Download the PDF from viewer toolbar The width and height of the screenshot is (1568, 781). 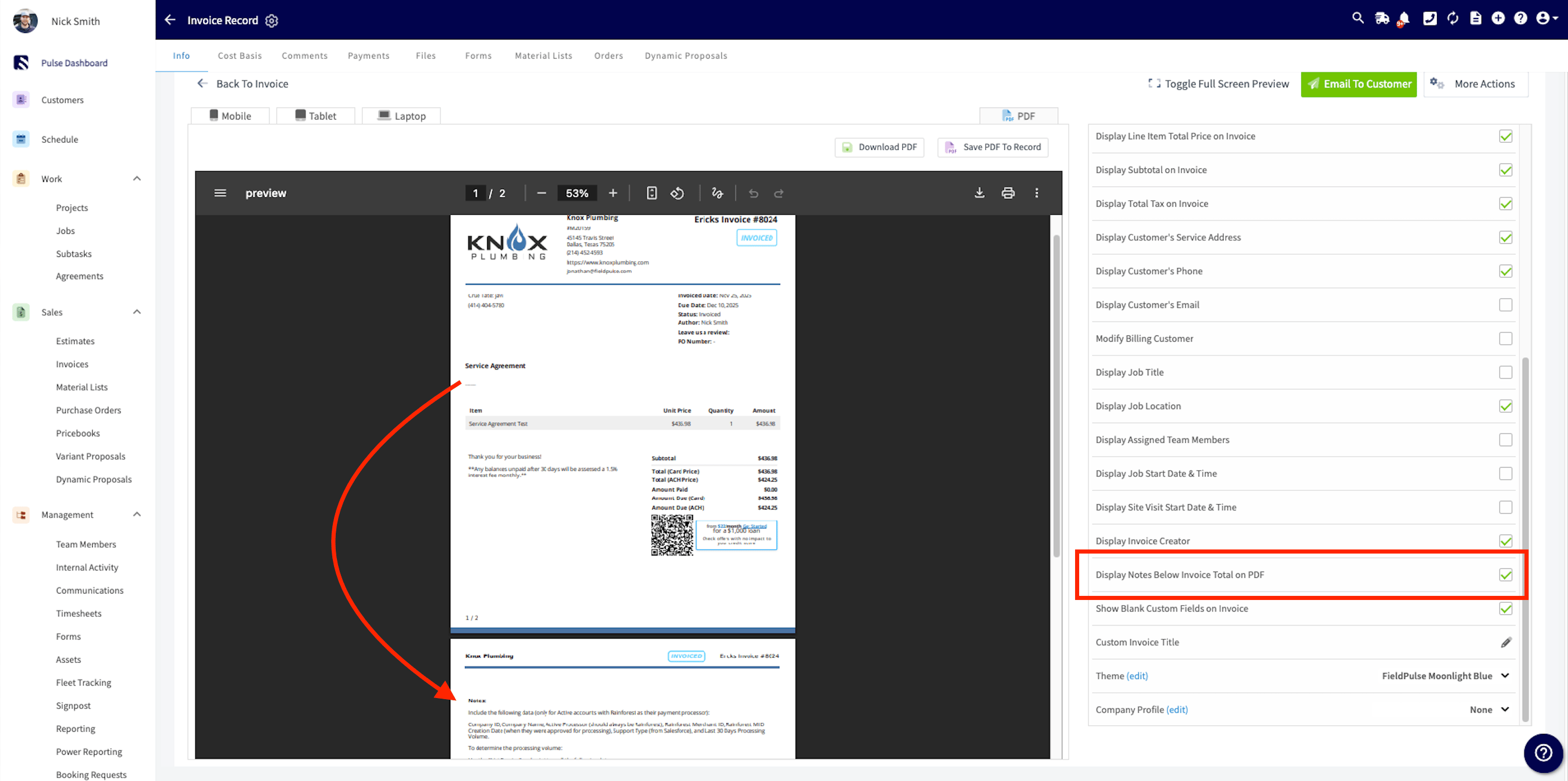(979, 193)
